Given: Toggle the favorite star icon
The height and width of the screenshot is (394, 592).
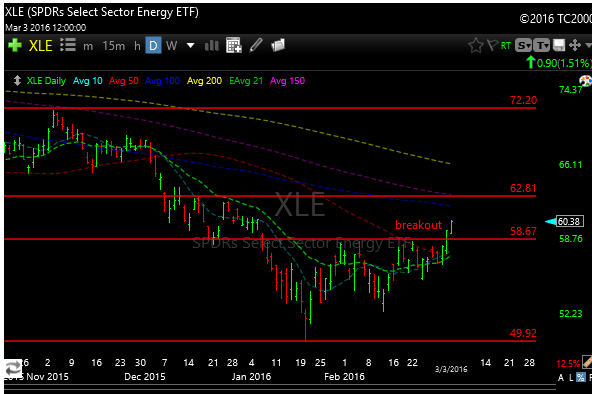Looking at the screenshot, I should (476, 46).
